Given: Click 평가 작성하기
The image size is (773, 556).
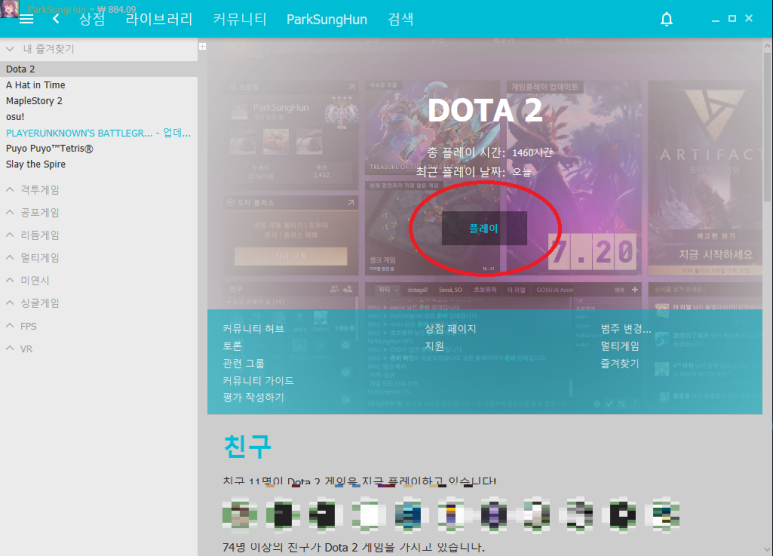Looking at the screenshot, I should 253,397.
